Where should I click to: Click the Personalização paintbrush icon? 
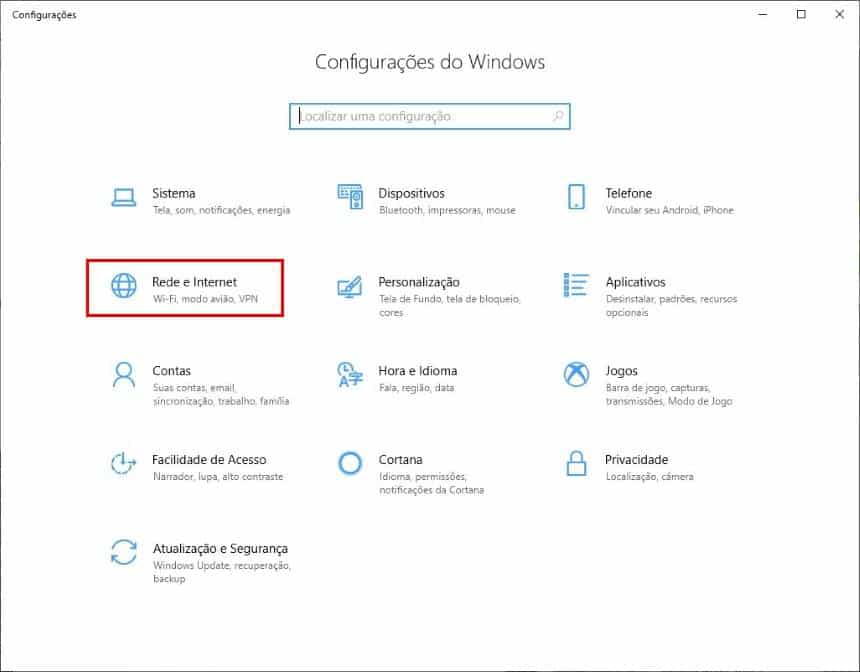point(350,286)
